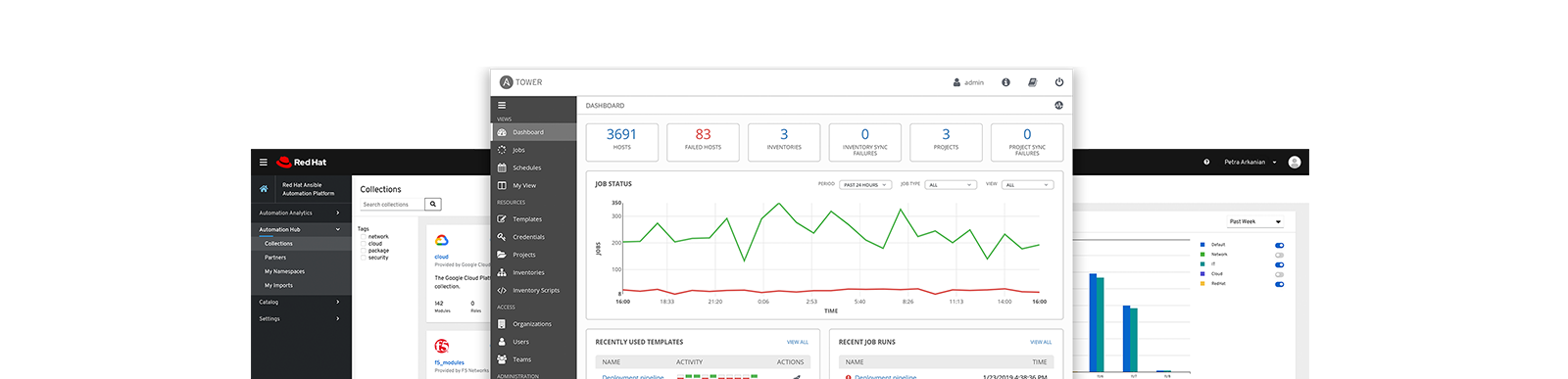
Task: Click the F5 modules collection logo
Action: tap(442, 347)
